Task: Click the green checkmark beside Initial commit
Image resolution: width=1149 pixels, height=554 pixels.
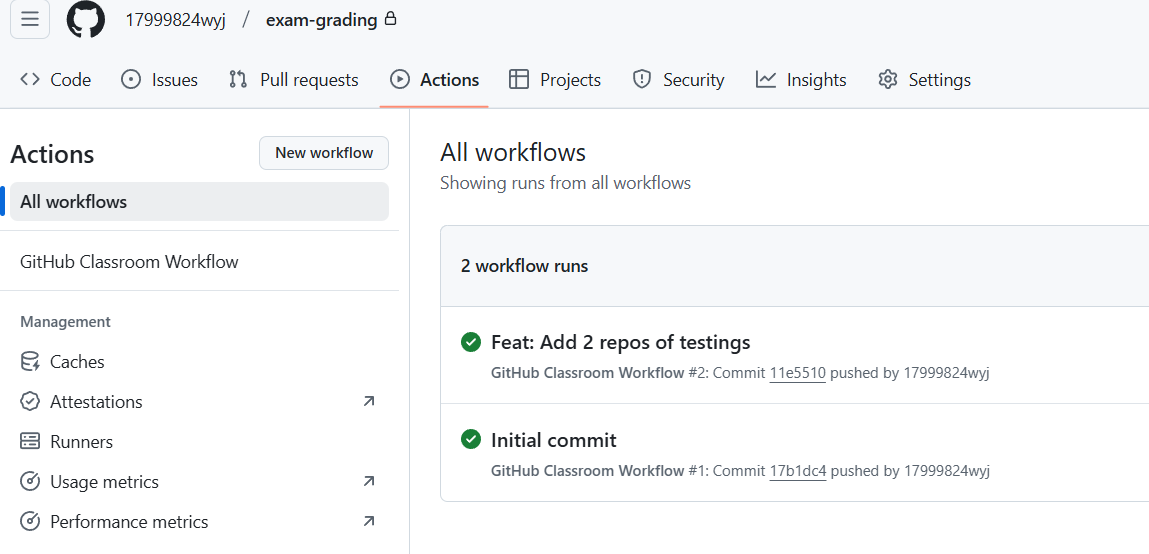Action: coord(471,440)
